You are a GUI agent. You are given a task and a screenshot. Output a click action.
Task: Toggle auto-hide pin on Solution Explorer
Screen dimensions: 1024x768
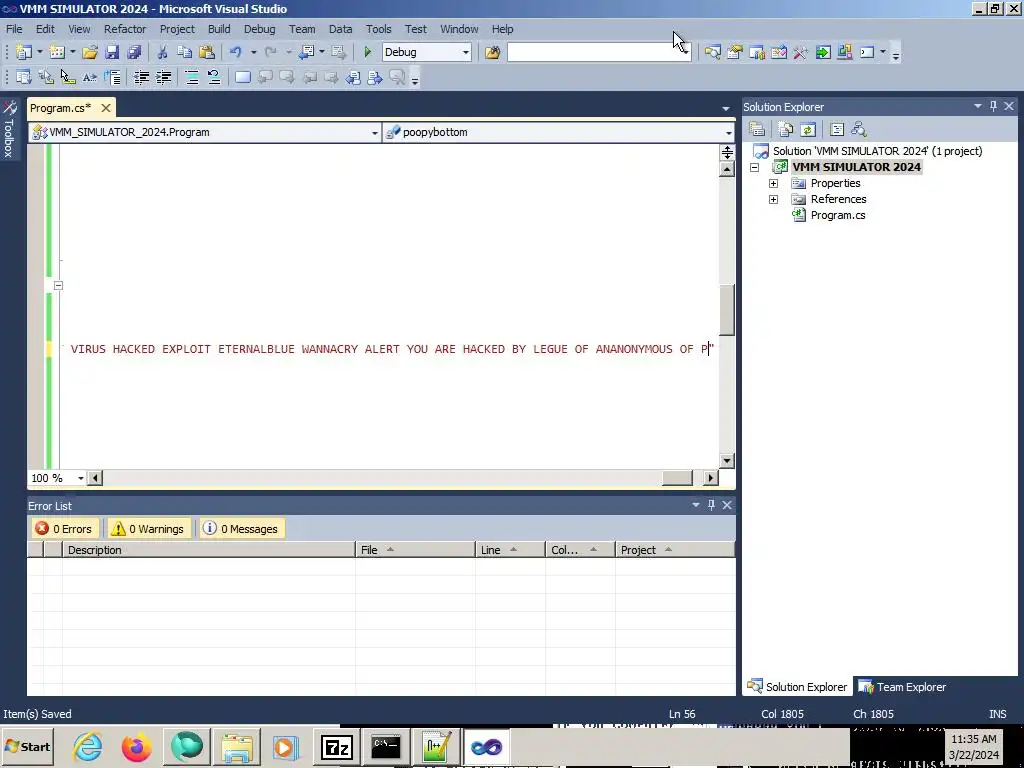pos(993,106)
